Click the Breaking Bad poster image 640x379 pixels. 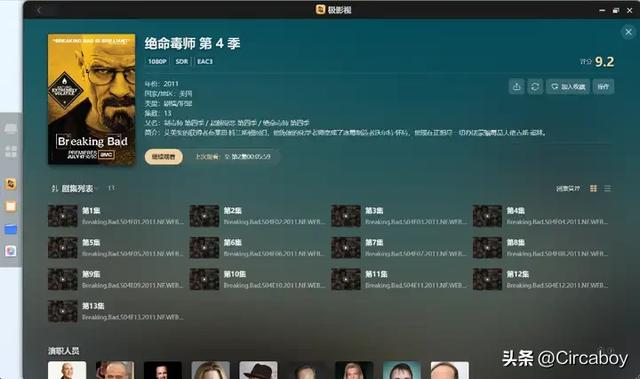tap(91, 99)
